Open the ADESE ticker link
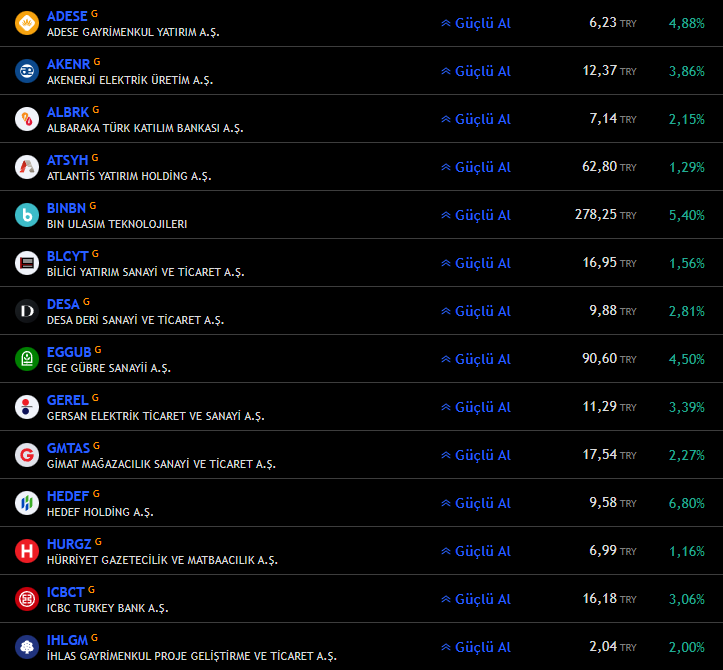 [67, 16]
